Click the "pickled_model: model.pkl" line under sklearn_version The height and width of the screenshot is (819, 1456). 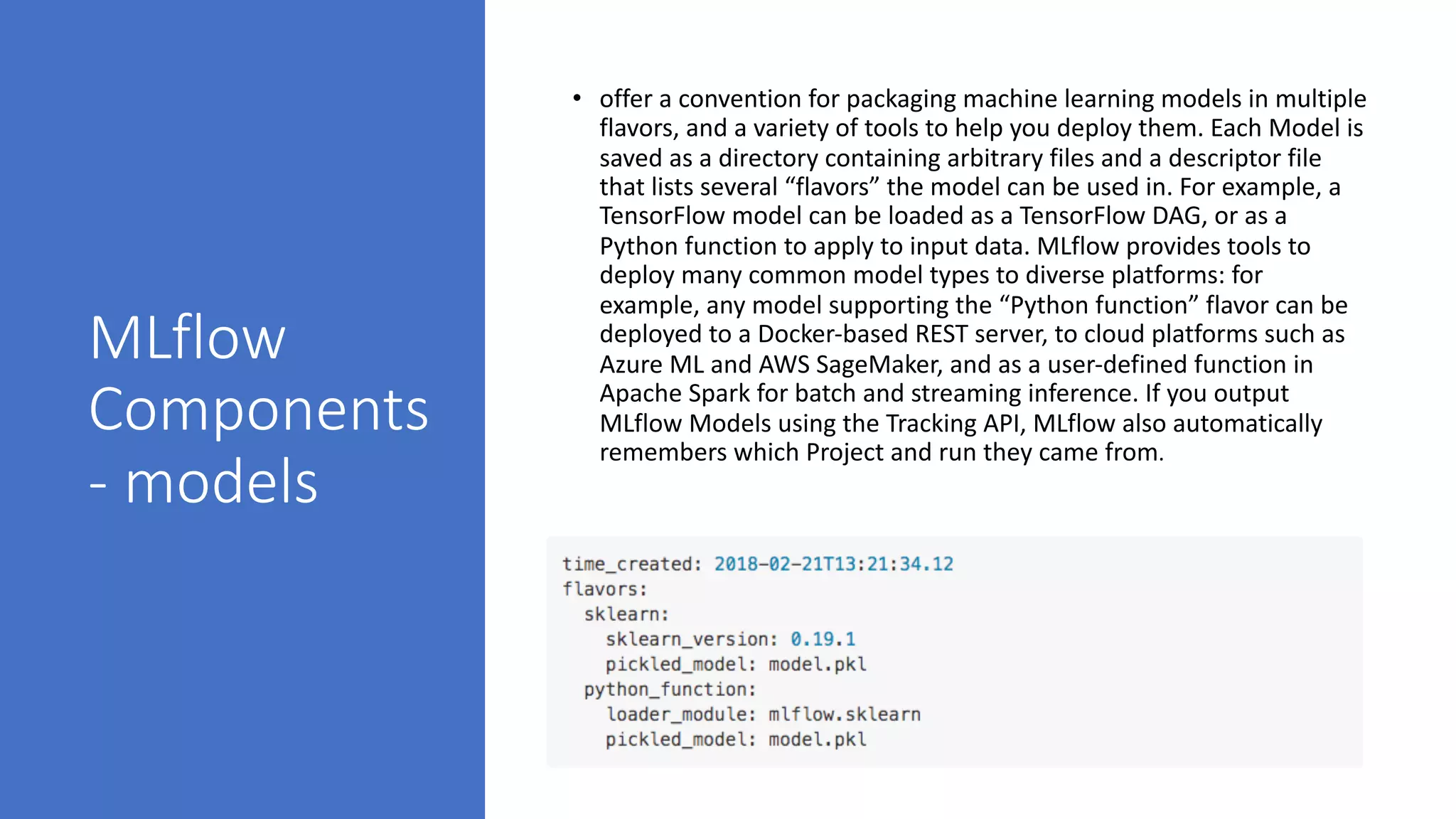736,664
